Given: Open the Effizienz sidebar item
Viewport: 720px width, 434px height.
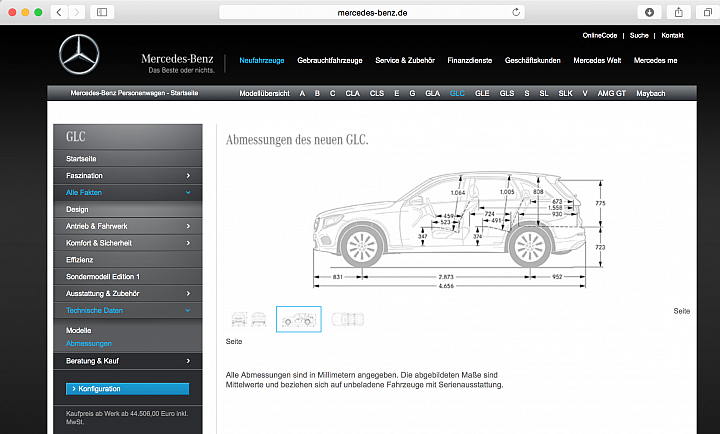Looking at the screenshot, I should click(x=128, y=259).
